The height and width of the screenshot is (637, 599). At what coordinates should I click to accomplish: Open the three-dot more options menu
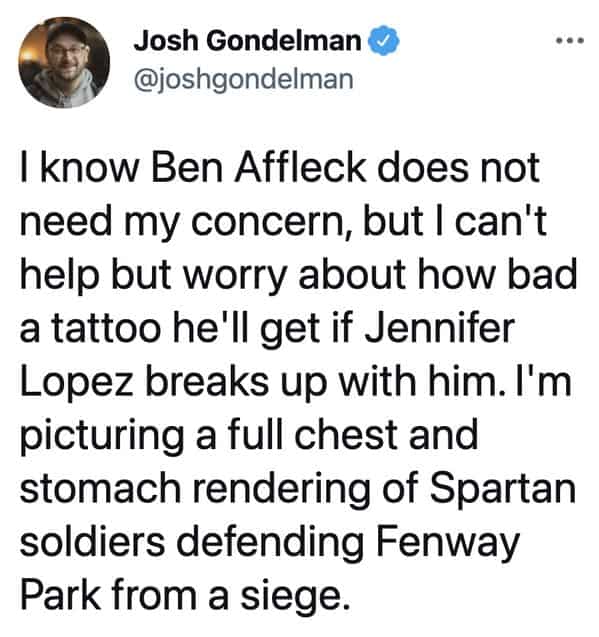[x=571, y=41]
